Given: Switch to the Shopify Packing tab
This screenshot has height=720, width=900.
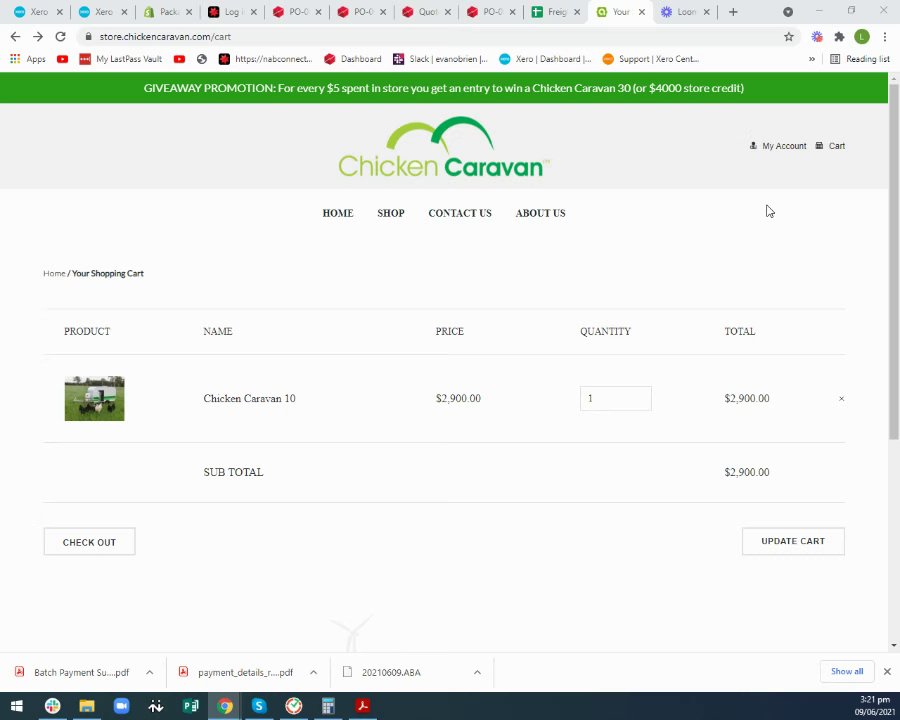Looking at the screenshot, I should (x=168, y=12).
